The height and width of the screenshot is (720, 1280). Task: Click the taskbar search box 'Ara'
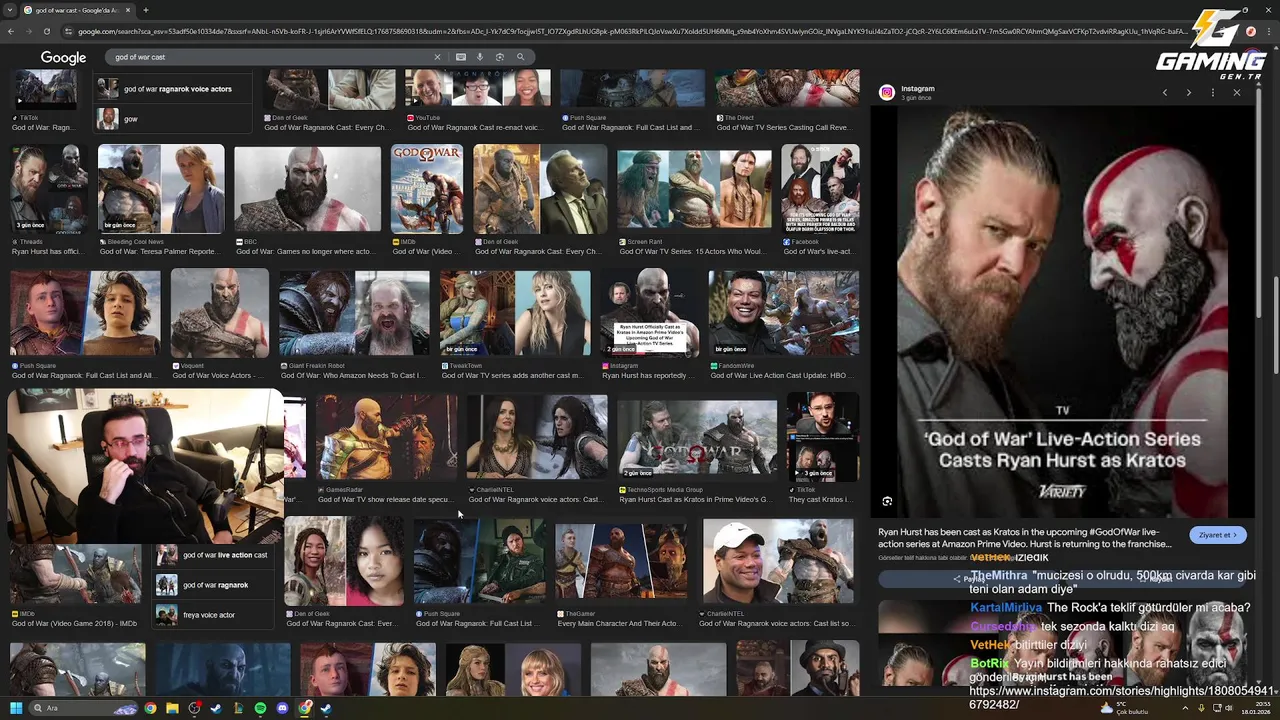coord(84,708)
